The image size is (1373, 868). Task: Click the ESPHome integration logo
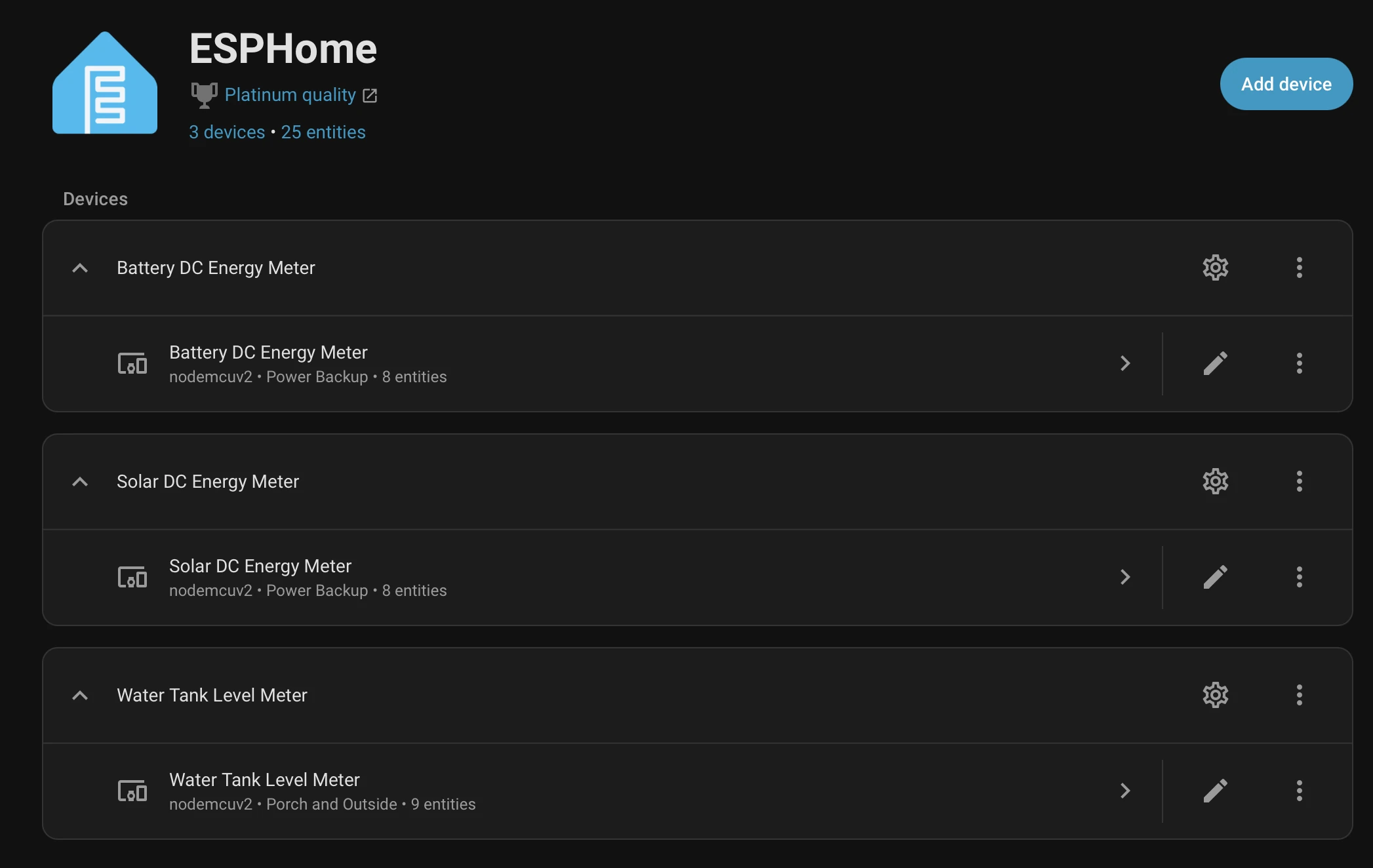click(x=104, y=83)
